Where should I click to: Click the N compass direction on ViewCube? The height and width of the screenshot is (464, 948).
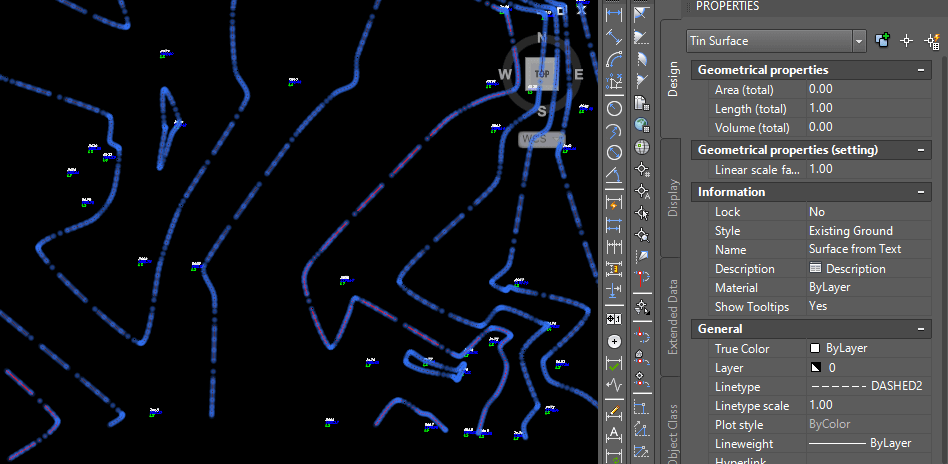coord(542,38)
